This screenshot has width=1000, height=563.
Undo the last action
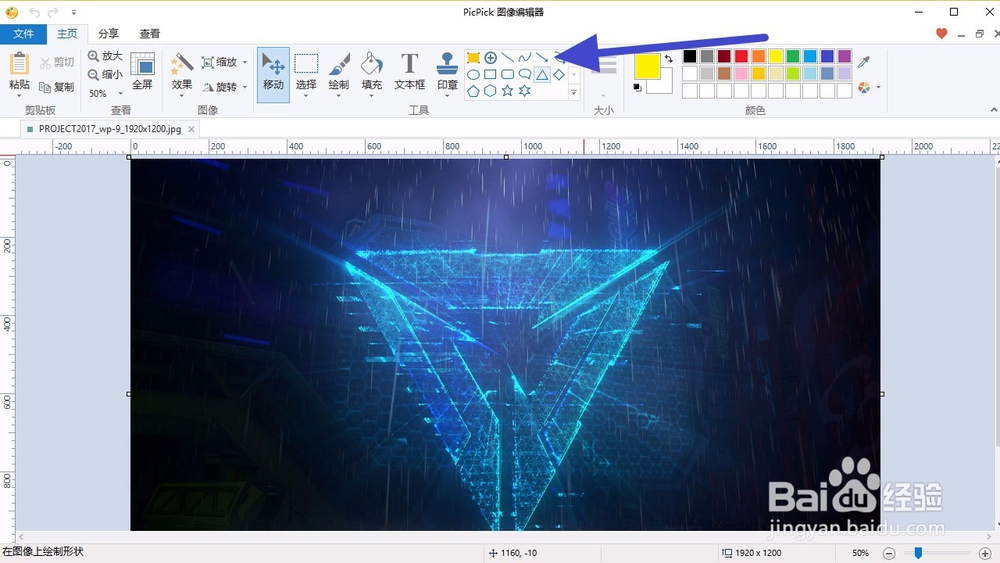pos(34,12)
